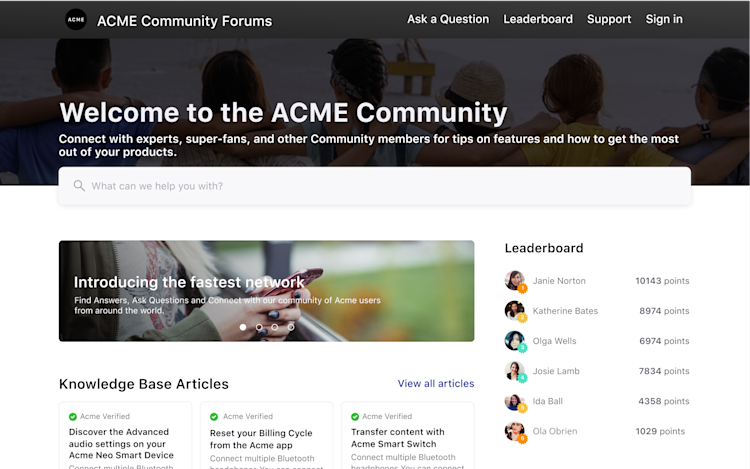Open Olga Wells' profile picture
The image size is (750, 469).
coord(515,340)
